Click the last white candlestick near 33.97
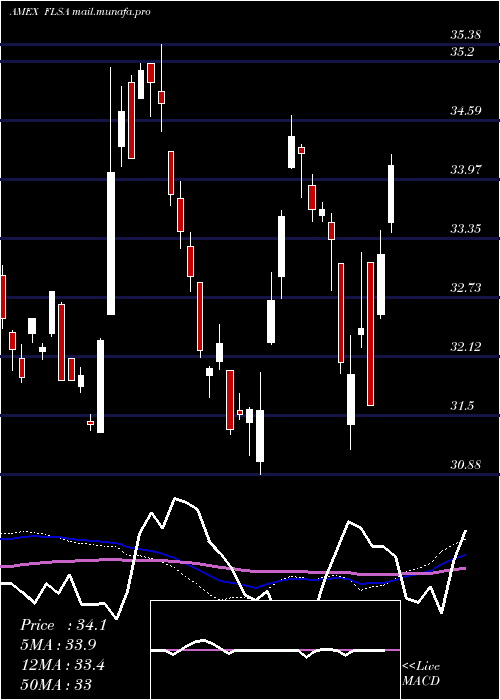The image size is (500, 700). 391,193
